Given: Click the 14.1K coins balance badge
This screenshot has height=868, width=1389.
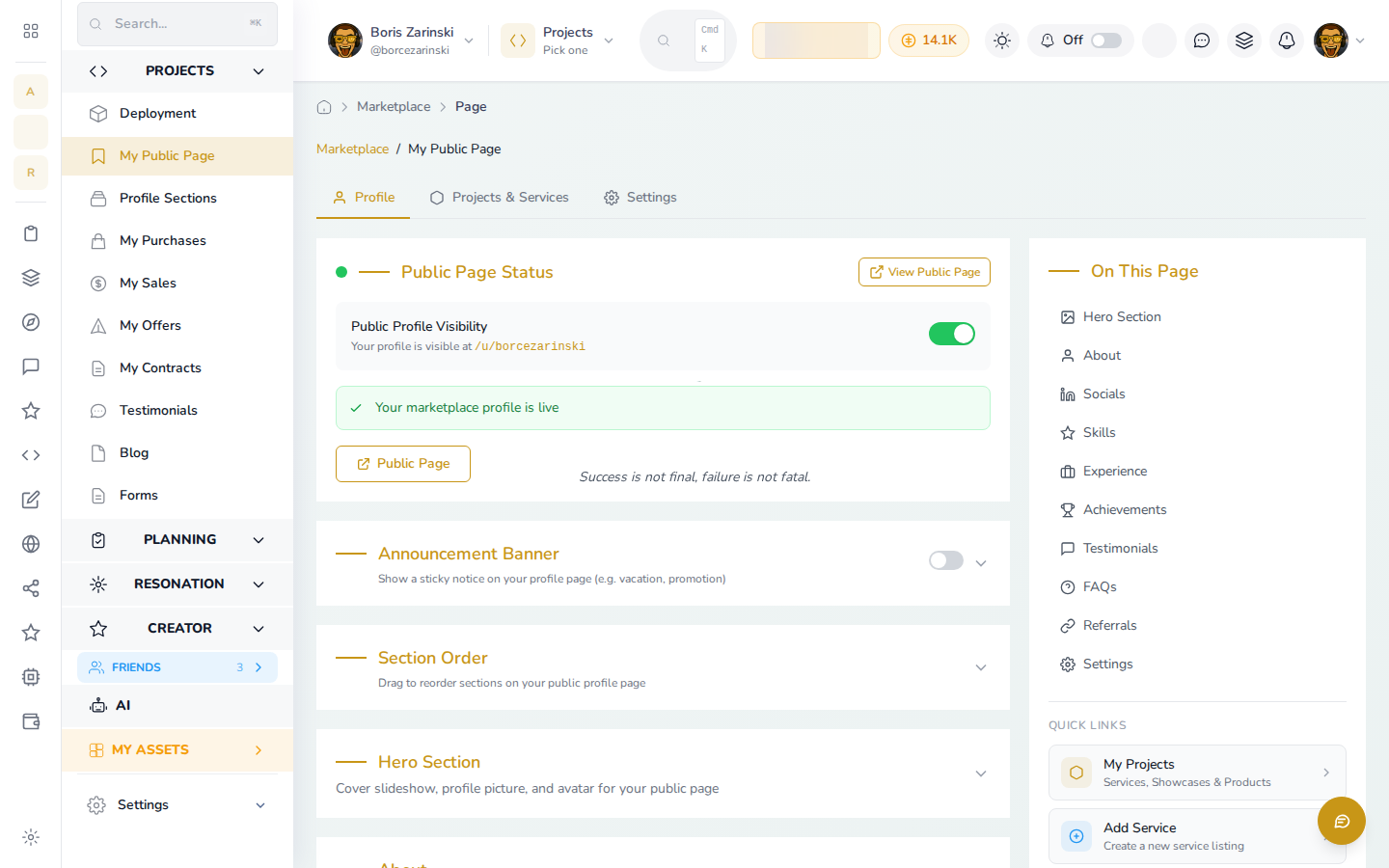Looking at the screenshot, I should [x=929, y=41].
